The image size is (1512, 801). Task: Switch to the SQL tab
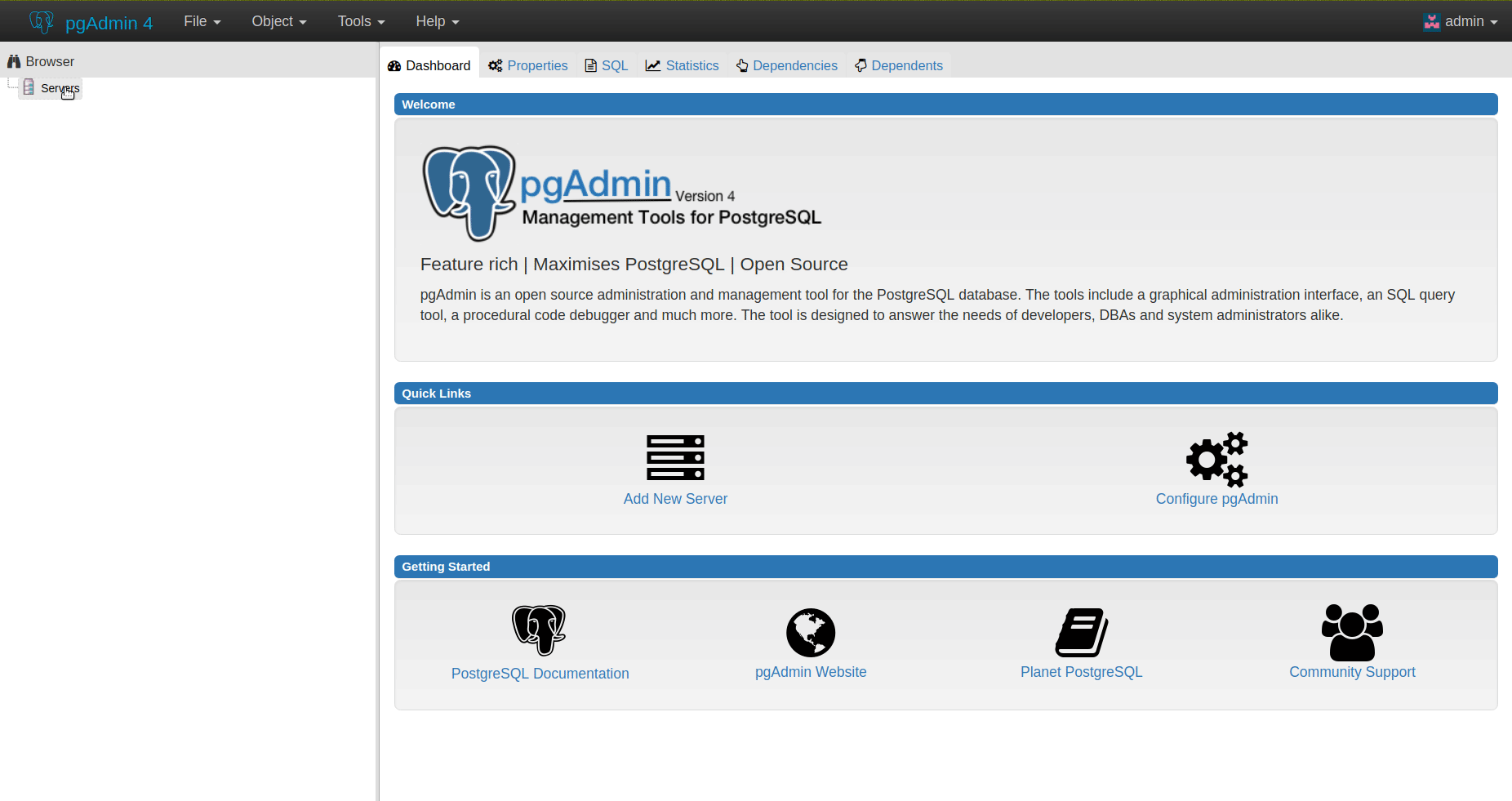[607, 65]
